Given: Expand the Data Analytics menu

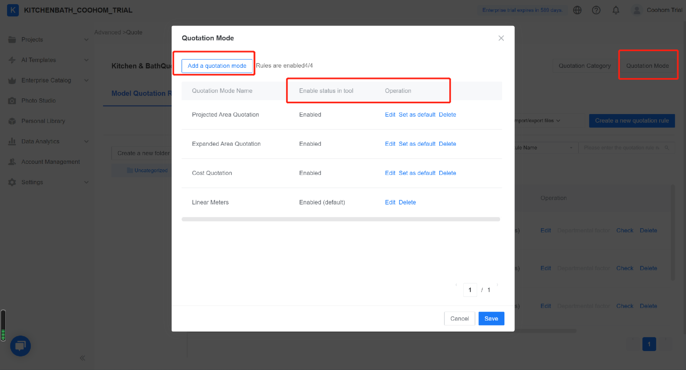Looking at the screenshot, I should click(x=86, y=141).
